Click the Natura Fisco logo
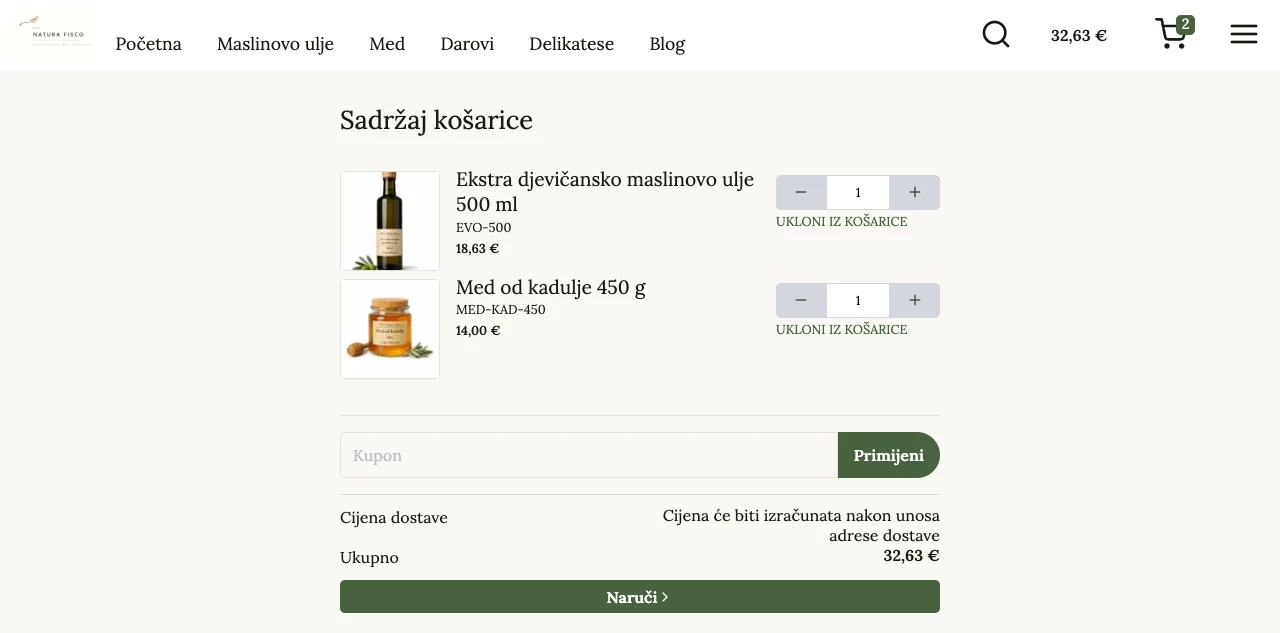The width and height of the screenshot is (1280, 633). pyautogui.click(x=51, y=35)
